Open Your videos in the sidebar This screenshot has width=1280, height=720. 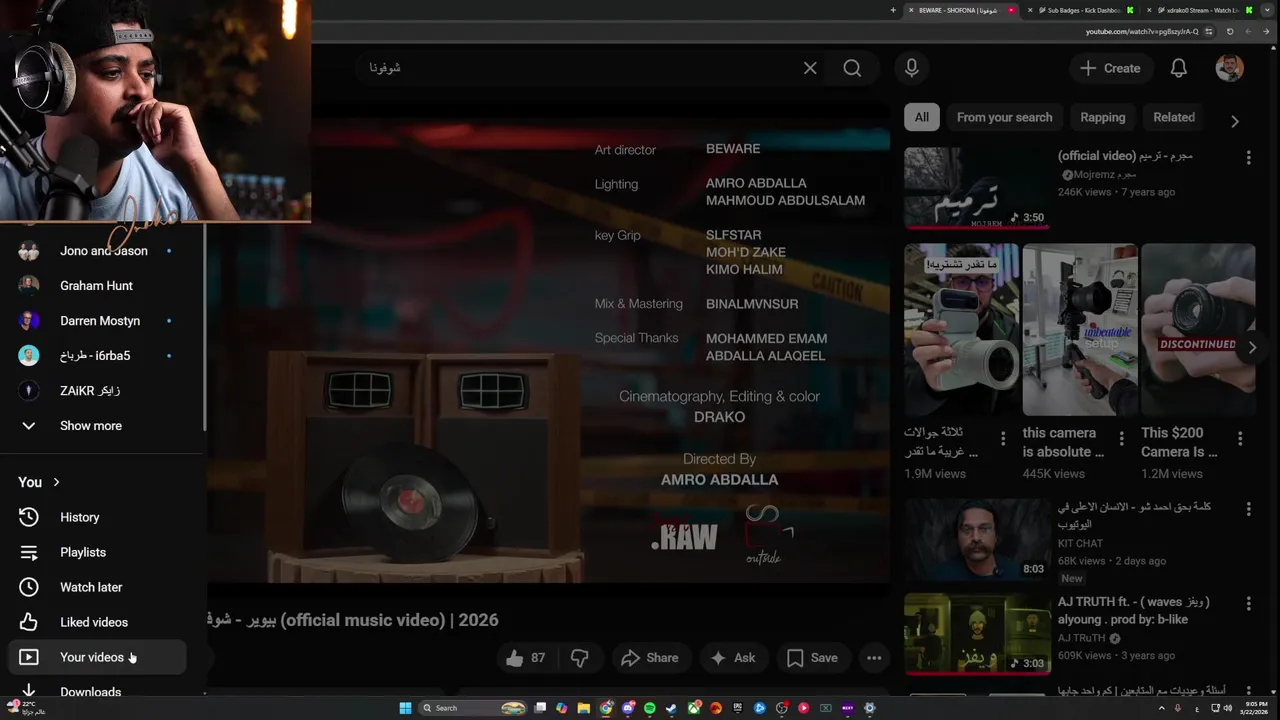click(x=96, y=657)
